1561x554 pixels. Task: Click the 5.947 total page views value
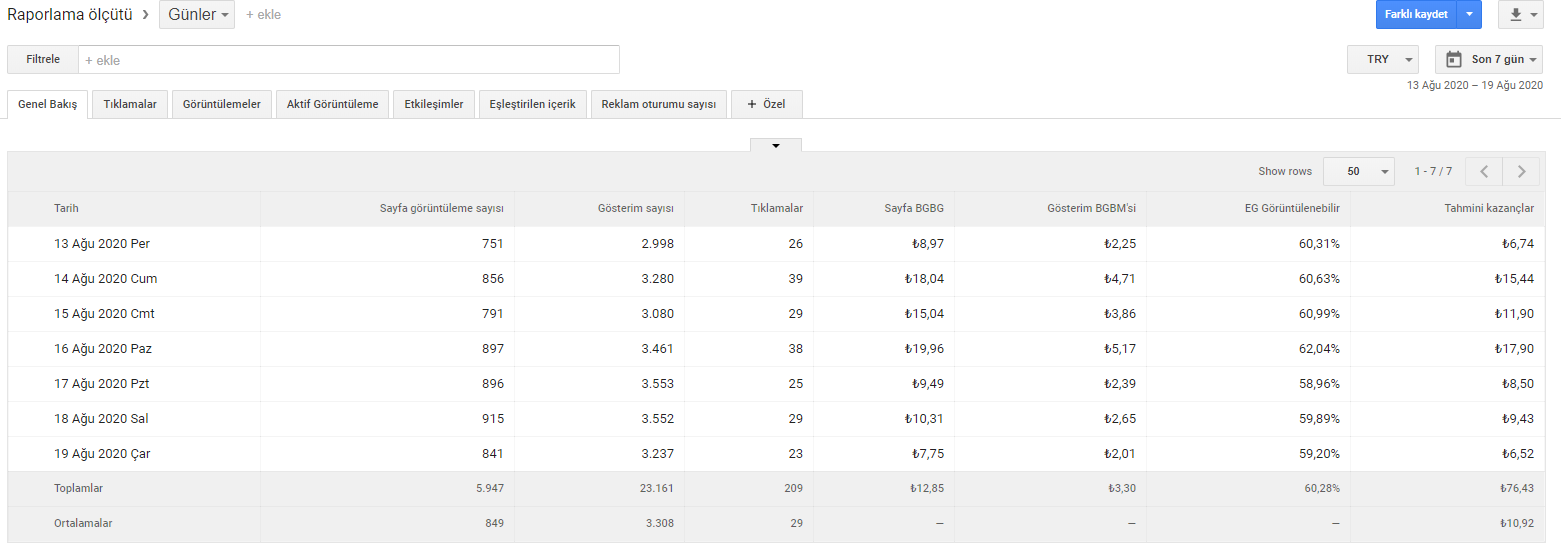pyautogui.click(x=490, y=489)
